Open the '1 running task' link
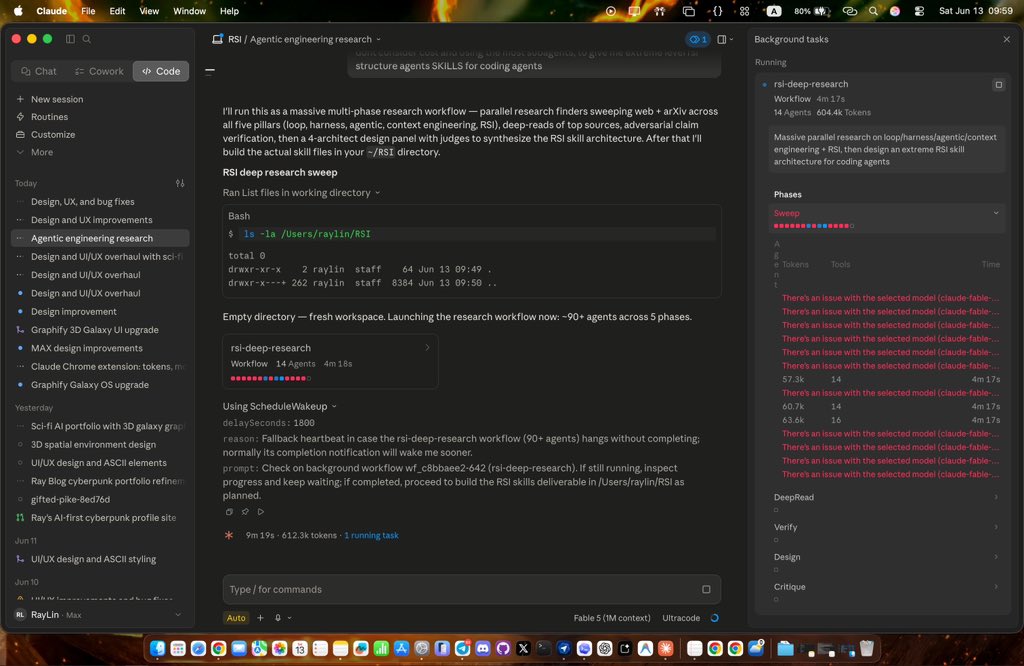The image size is (1024, 666). [x=371, y=535]
